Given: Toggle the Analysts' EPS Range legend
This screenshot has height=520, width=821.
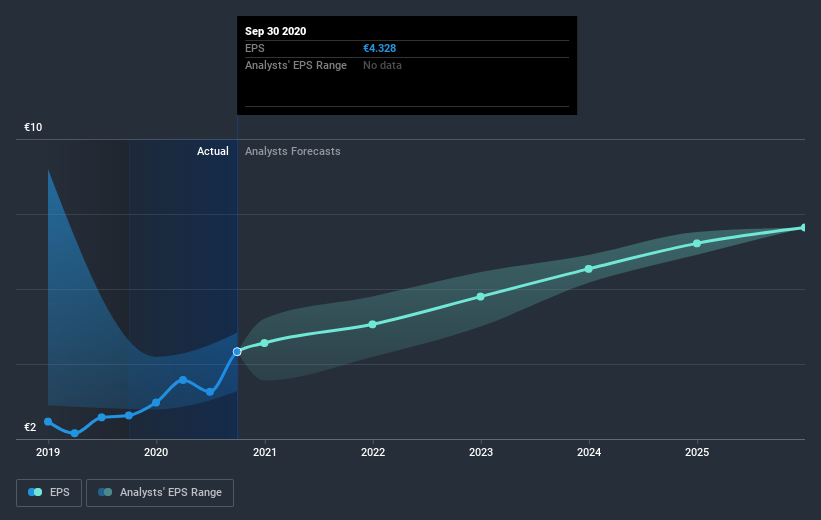Looking at the screenshot, I should tap(160, 493).
